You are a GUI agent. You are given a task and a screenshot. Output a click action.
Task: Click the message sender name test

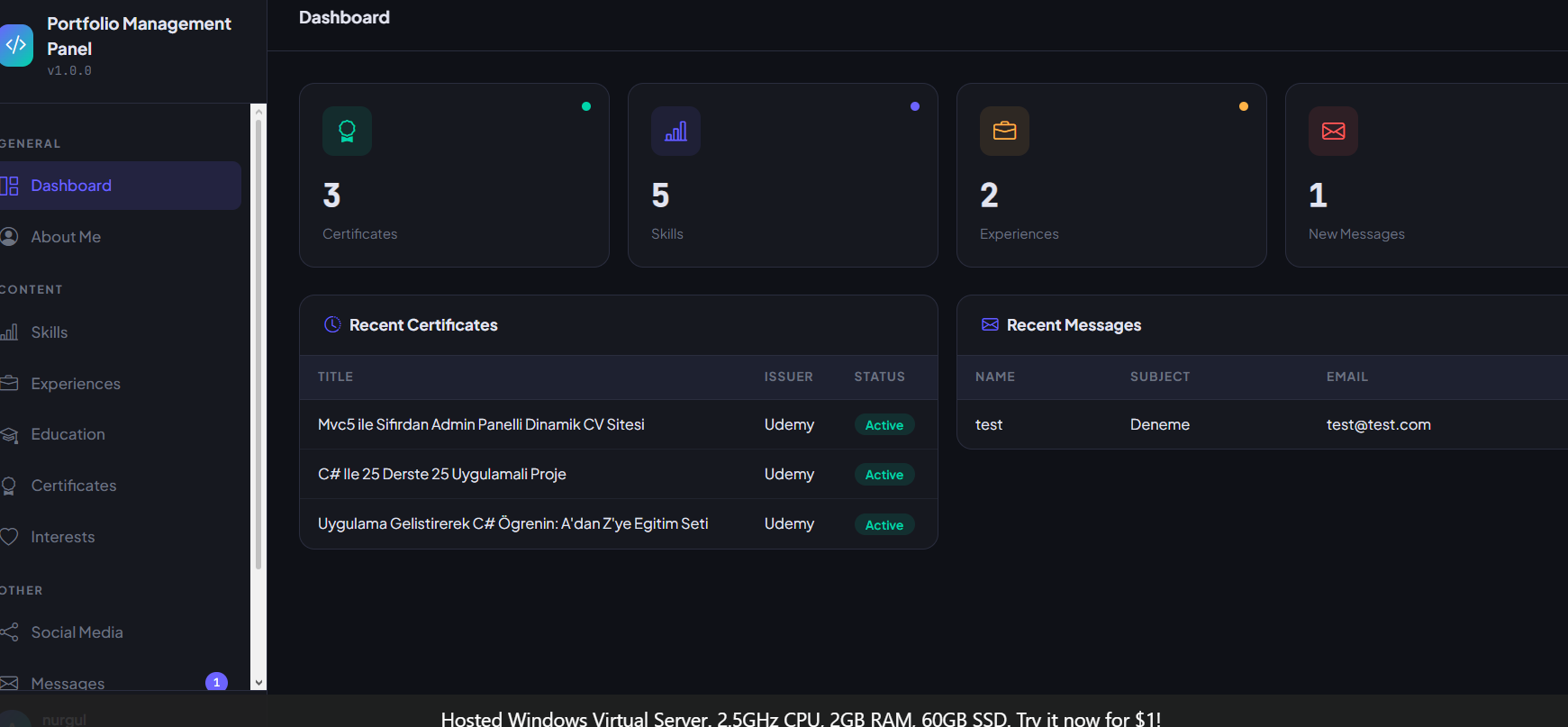(989, 424)
